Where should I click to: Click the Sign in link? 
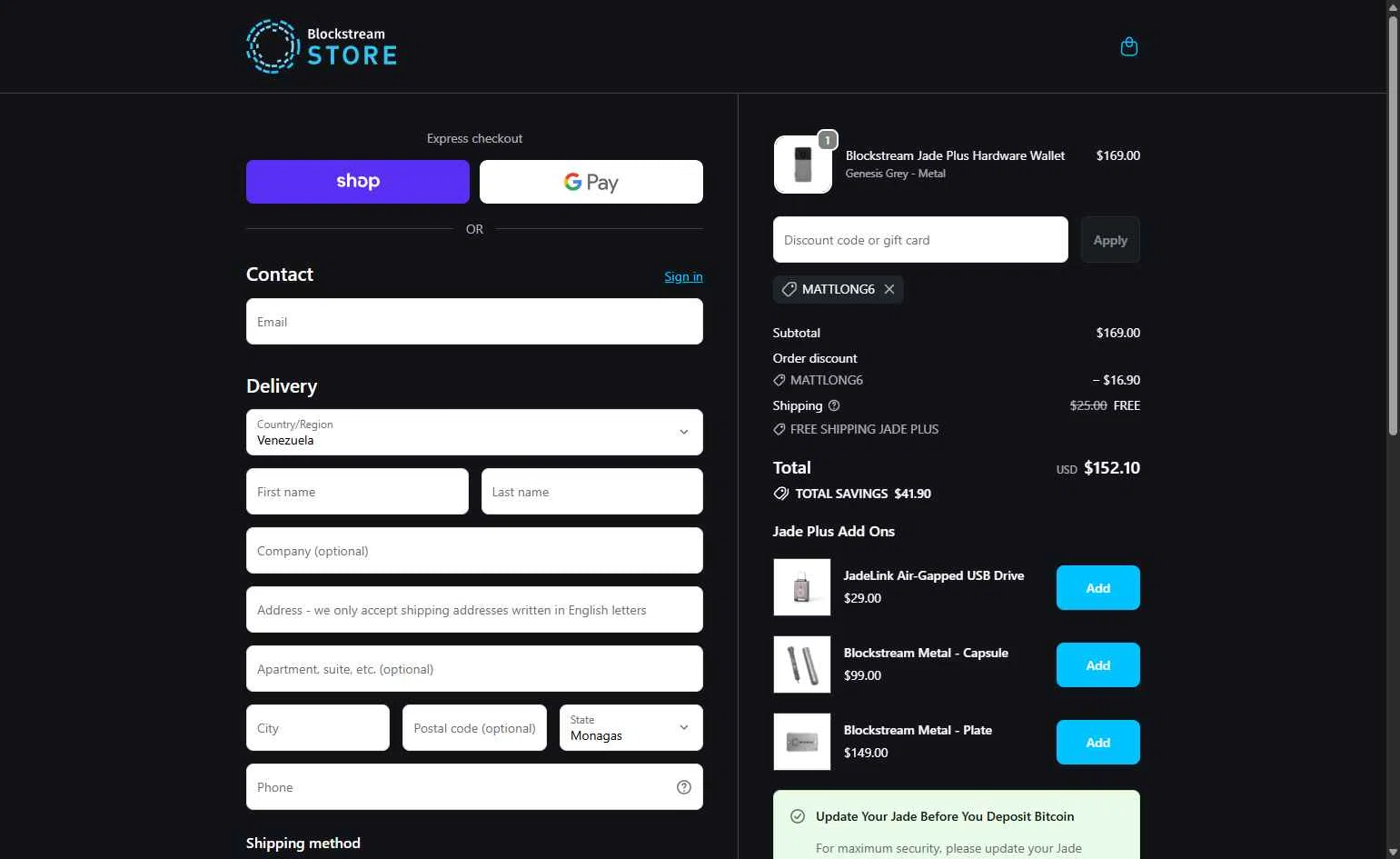tap(683, 276)
